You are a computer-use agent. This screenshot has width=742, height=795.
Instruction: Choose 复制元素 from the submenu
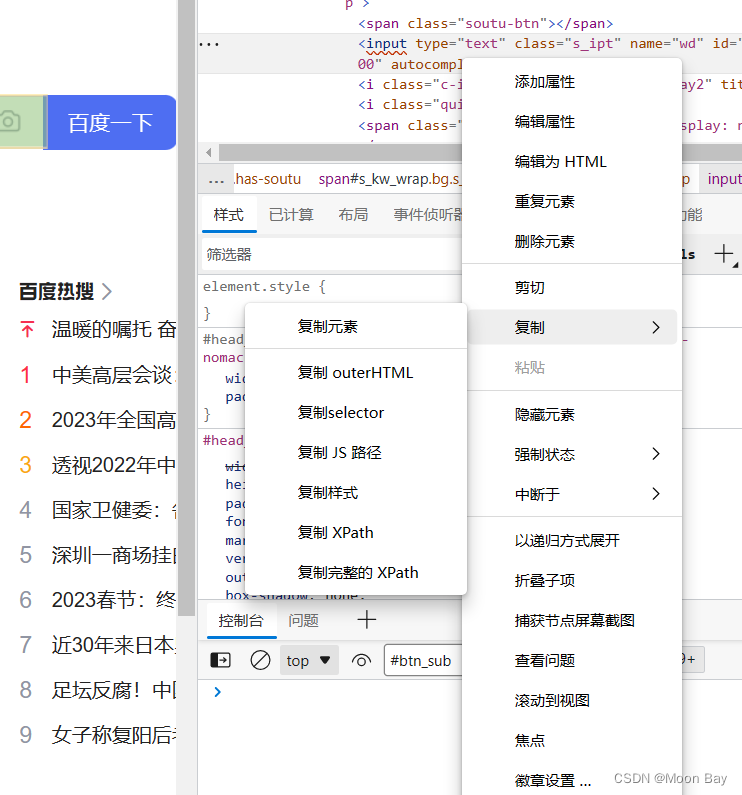pos(356,327)
